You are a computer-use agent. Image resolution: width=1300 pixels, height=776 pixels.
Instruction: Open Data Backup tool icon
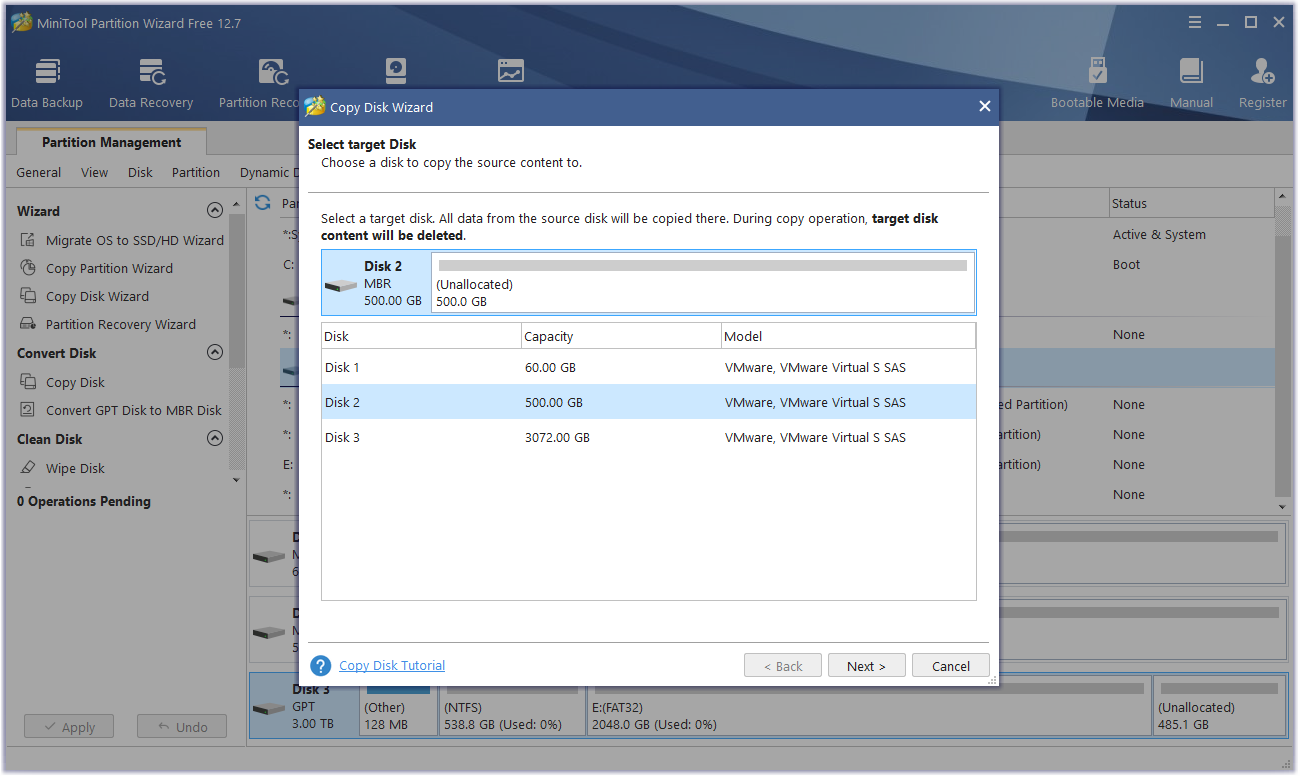(x=47, y=73)
